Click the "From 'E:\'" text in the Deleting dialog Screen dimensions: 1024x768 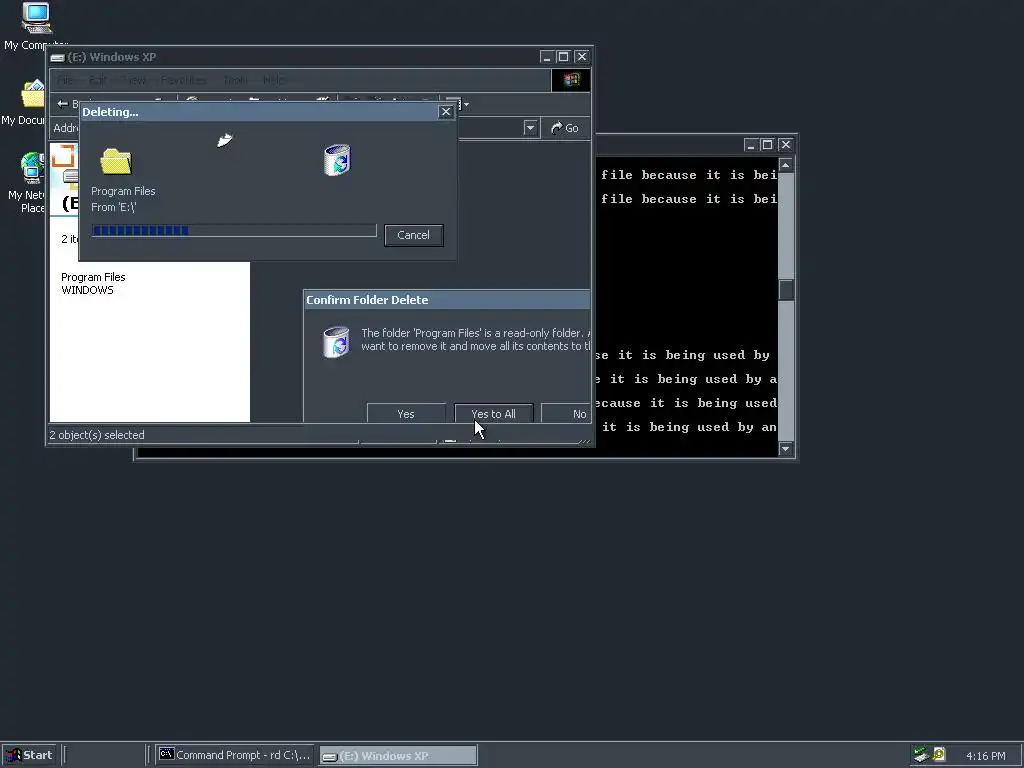point(114,207)
